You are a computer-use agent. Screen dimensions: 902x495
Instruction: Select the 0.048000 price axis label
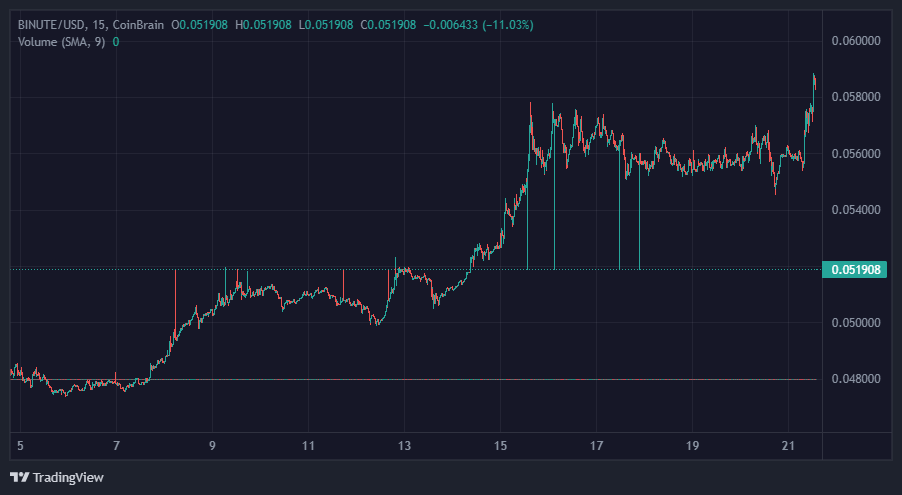856,379
